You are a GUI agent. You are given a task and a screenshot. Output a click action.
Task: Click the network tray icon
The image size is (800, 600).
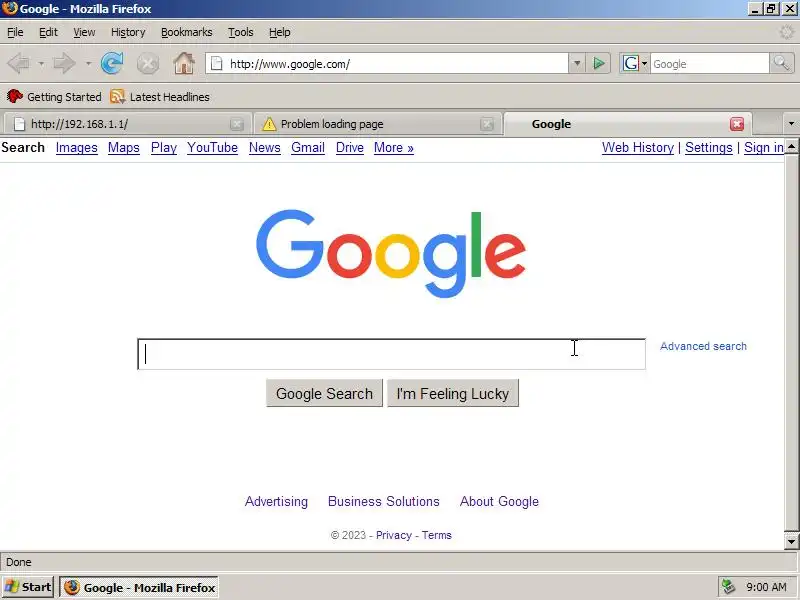728,587
